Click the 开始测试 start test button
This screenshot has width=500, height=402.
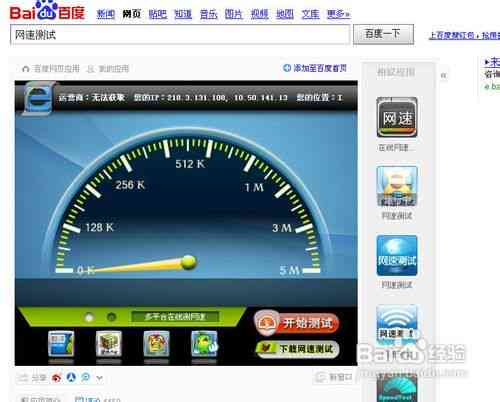pyautogui.click(x=297, y=323)
